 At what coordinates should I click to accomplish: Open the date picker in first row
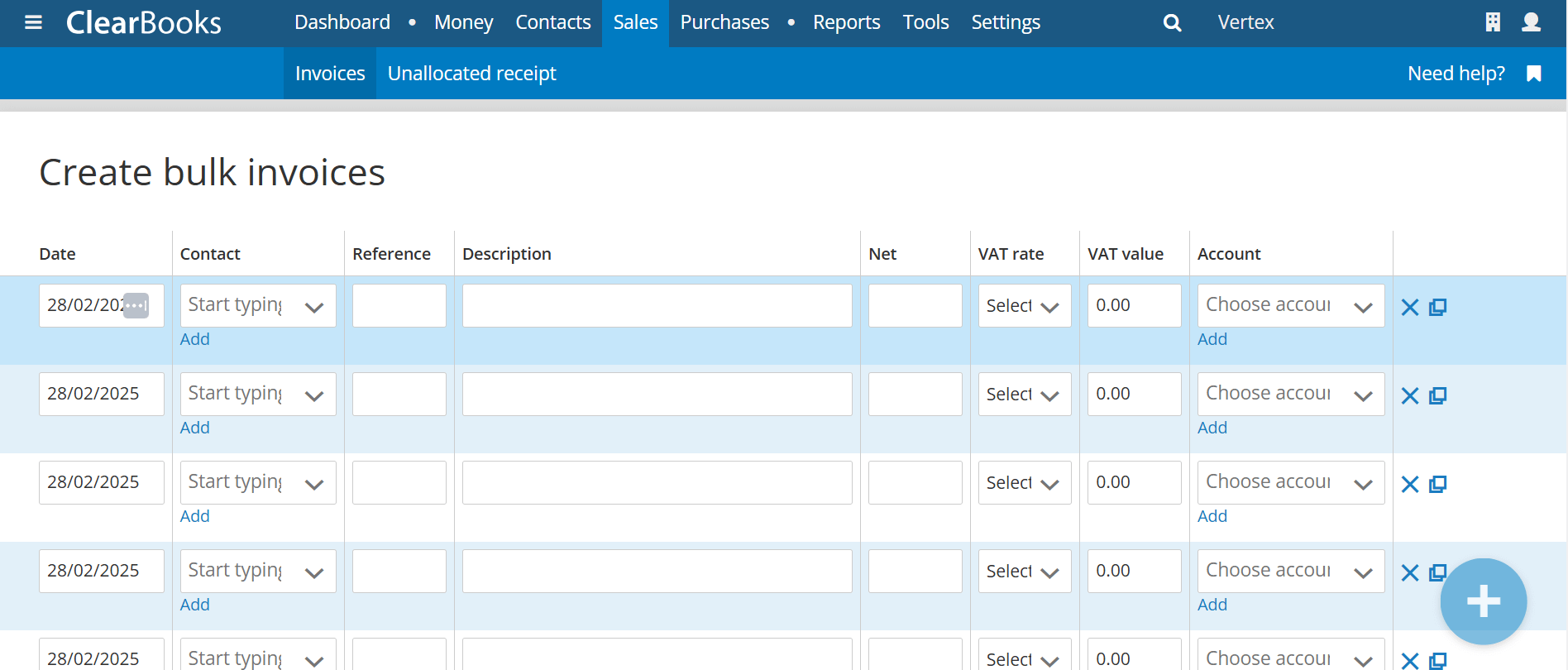(x=136, y=305)
